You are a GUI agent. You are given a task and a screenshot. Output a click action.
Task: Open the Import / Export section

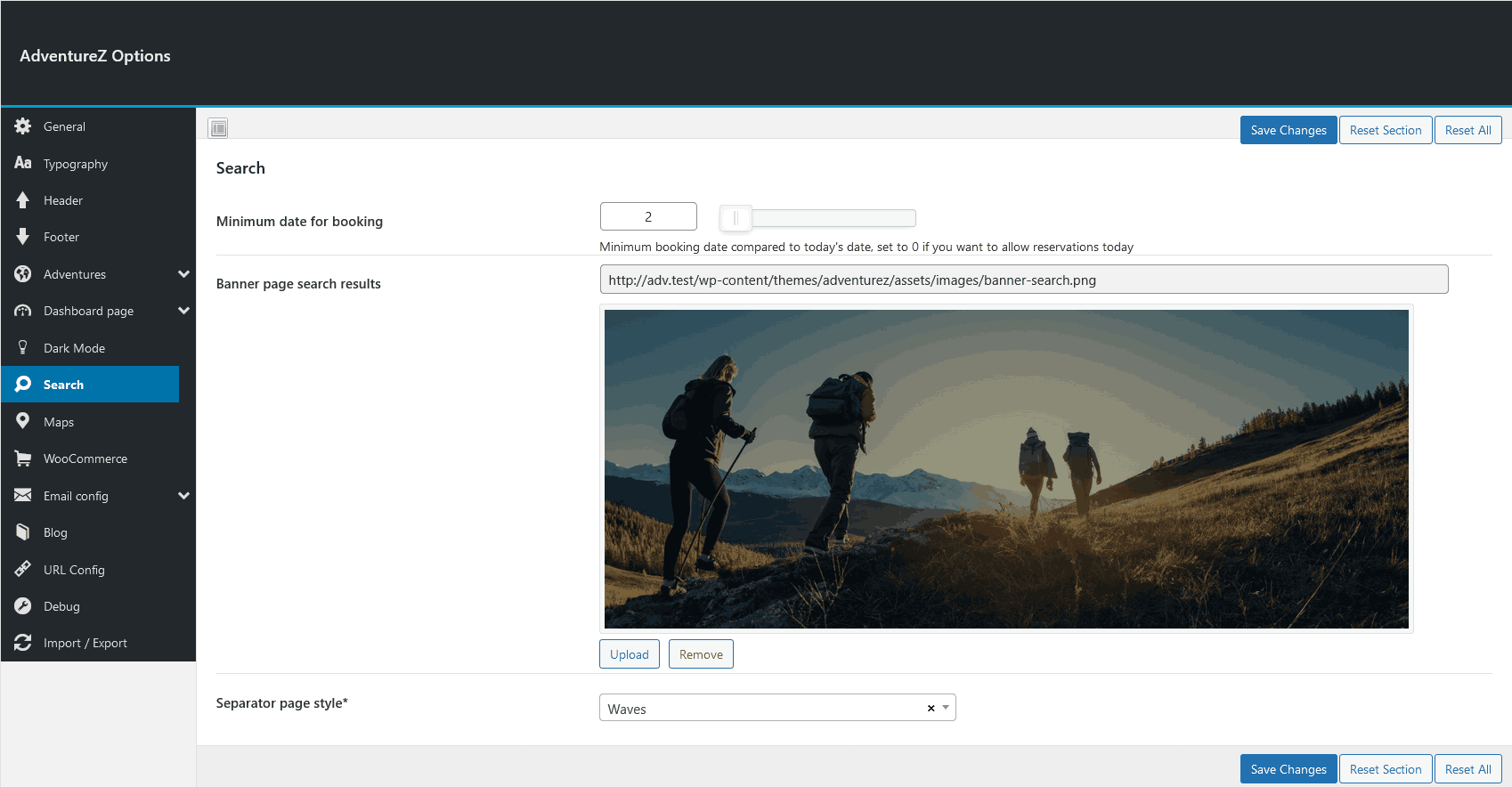98,643
